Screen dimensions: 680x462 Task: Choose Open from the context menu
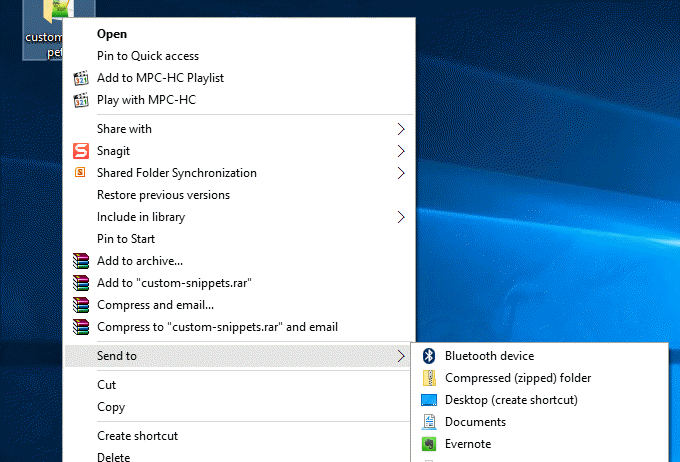(x=239, y=34)
